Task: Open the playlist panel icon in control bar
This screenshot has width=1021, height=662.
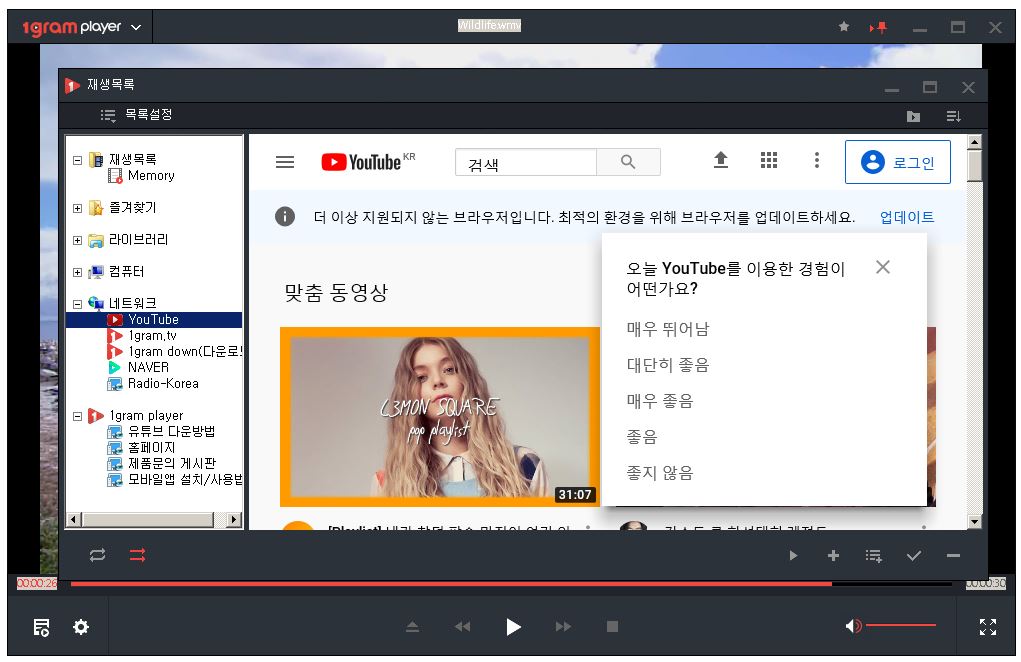Action: [41, 628]
